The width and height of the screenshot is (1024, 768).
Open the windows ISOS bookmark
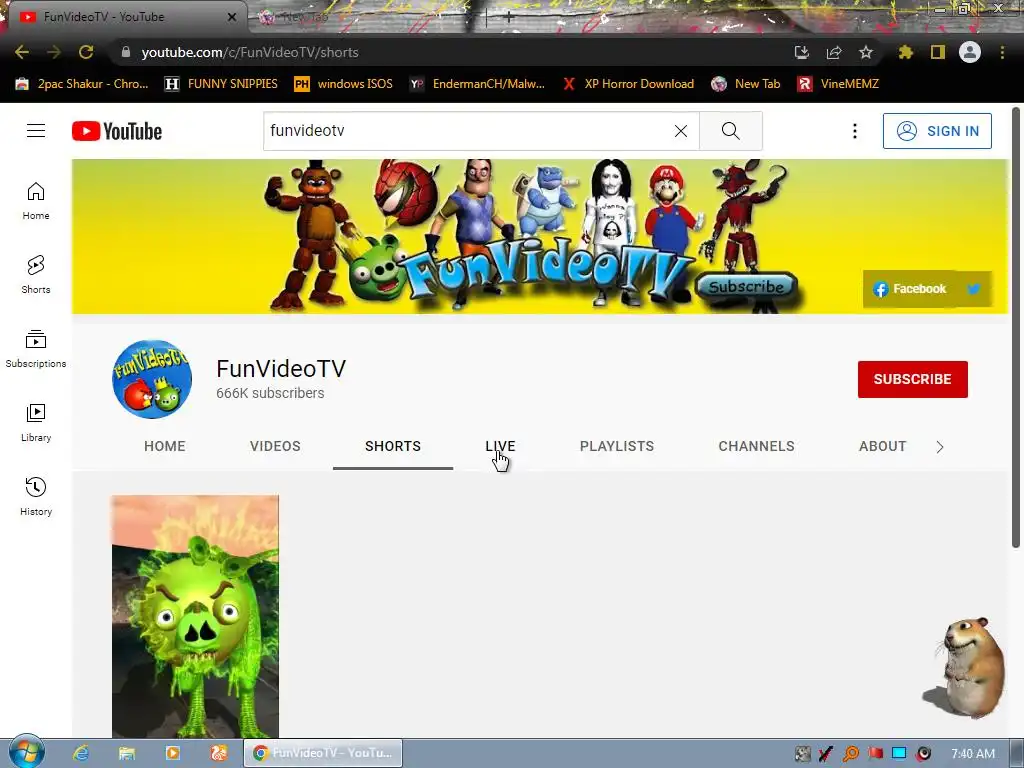344,84
